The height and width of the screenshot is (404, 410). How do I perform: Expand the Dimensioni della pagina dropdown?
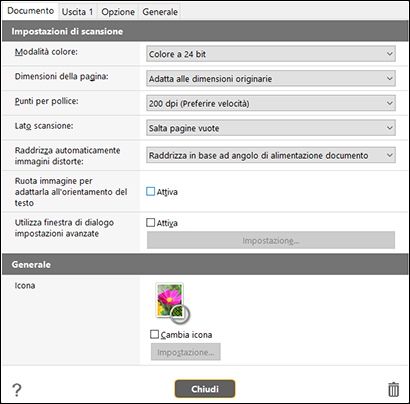pyautogui.click(x=271, y=79)
